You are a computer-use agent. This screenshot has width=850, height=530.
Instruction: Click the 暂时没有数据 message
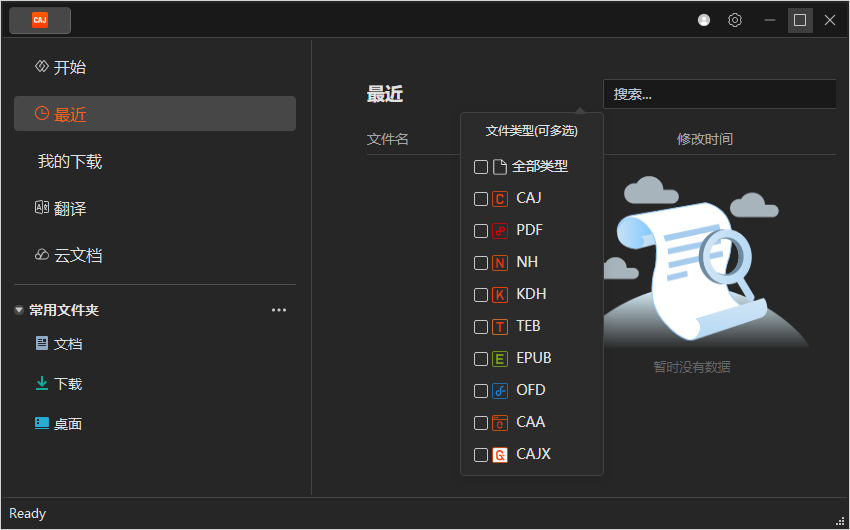coord(692,367)
